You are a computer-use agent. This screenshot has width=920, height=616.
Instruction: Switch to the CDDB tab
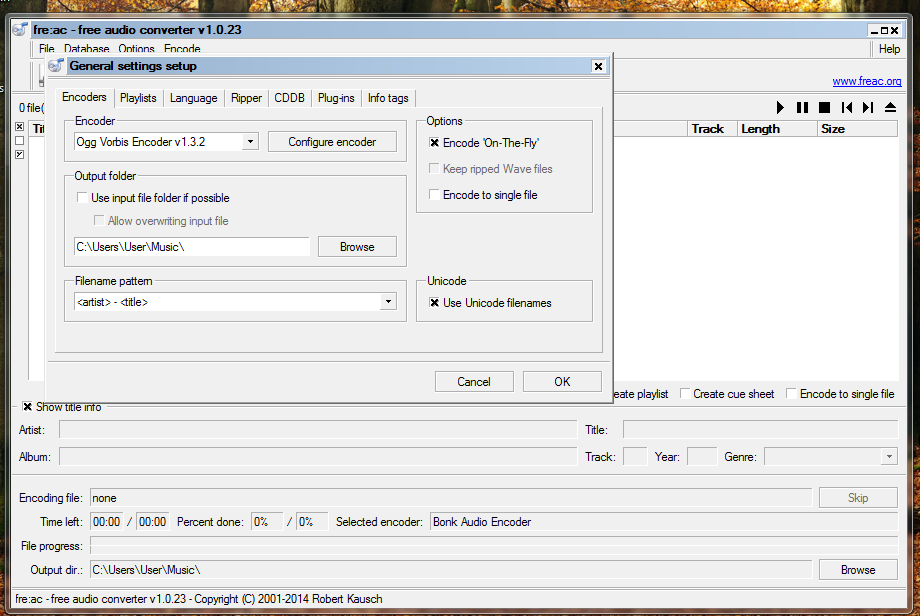289,98
